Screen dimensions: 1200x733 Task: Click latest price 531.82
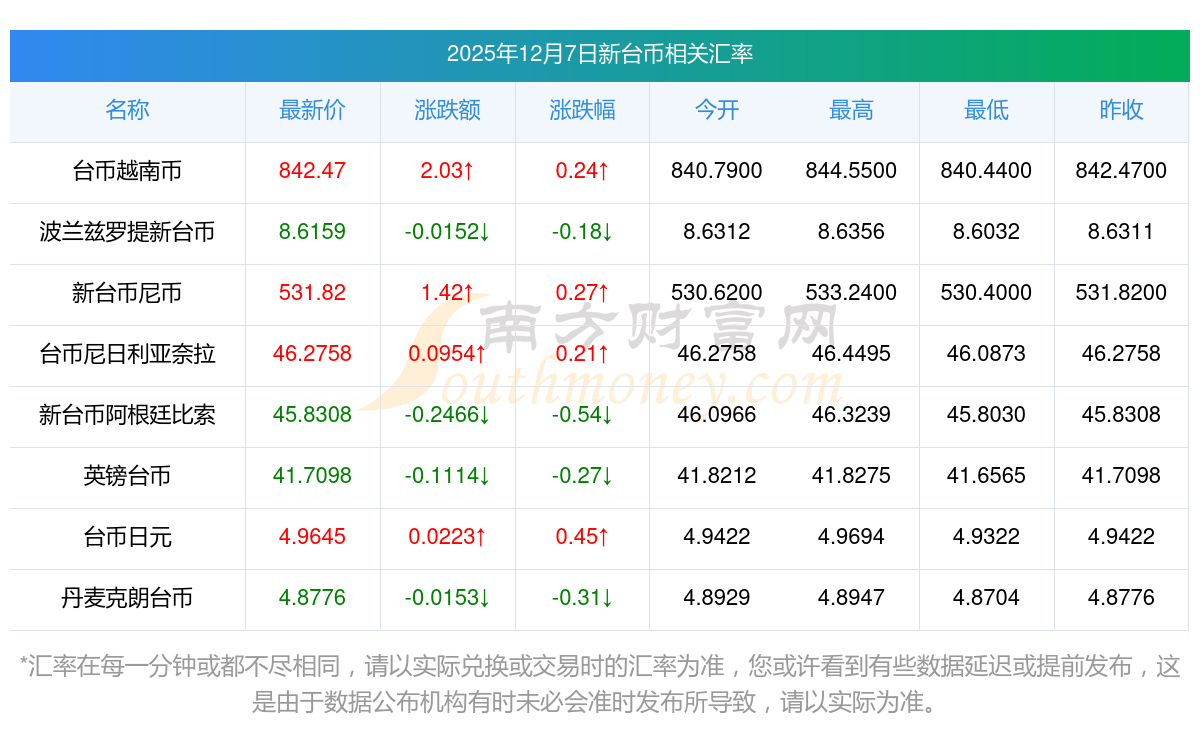(x=312, y=293)
